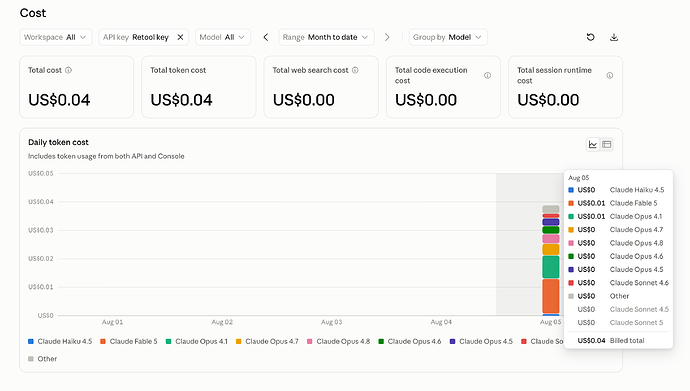Open the Total code execution cost info icon
The image size is (690, 391).
487,75
